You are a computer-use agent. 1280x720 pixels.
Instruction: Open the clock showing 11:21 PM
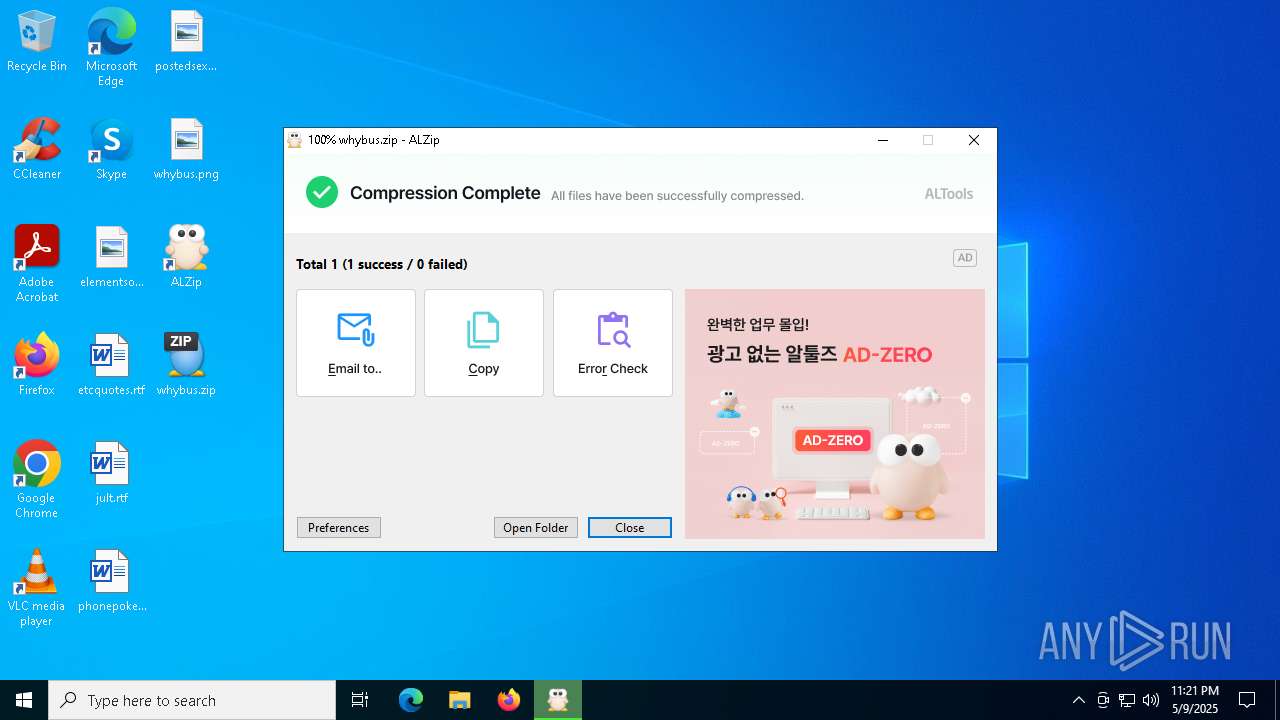[x=1195, y=700]
